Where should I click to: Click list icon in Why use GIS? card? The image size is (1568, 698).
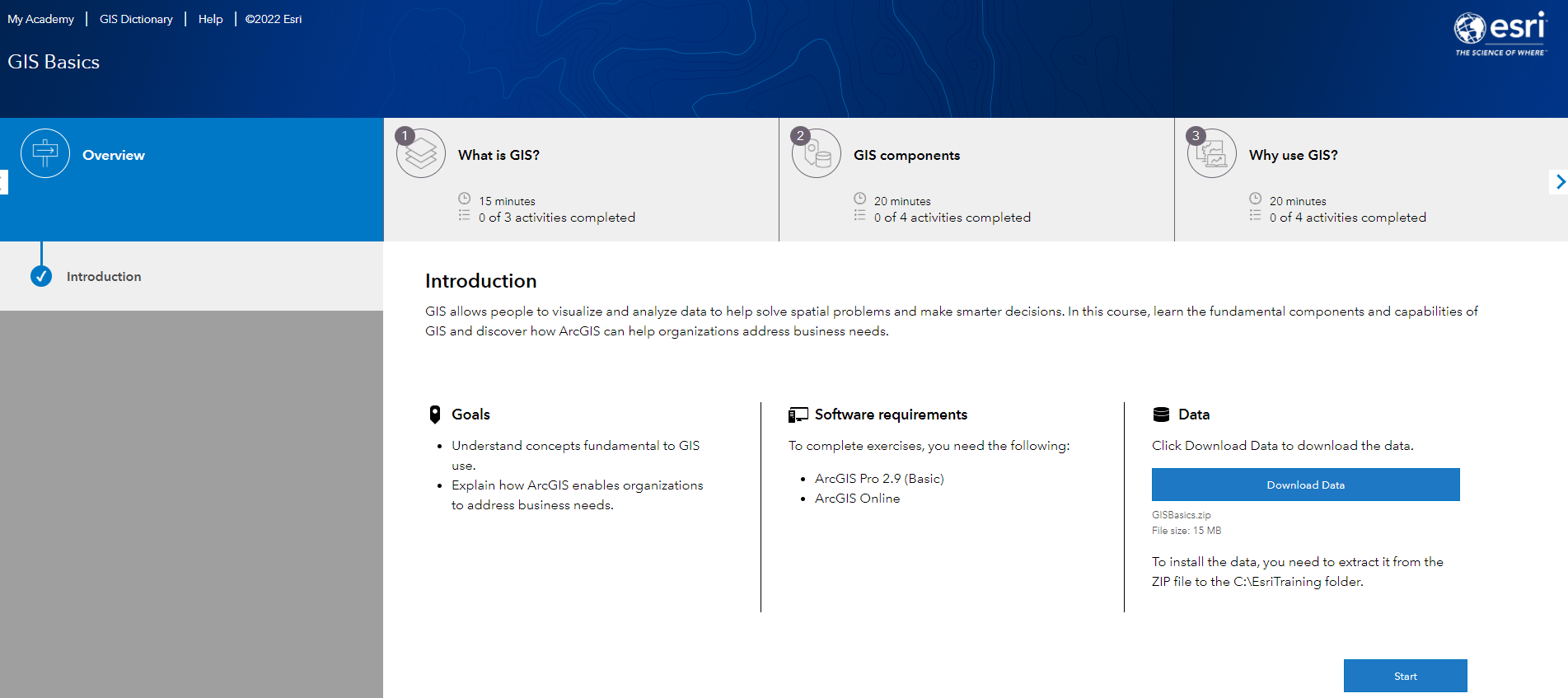(1255, 215)
